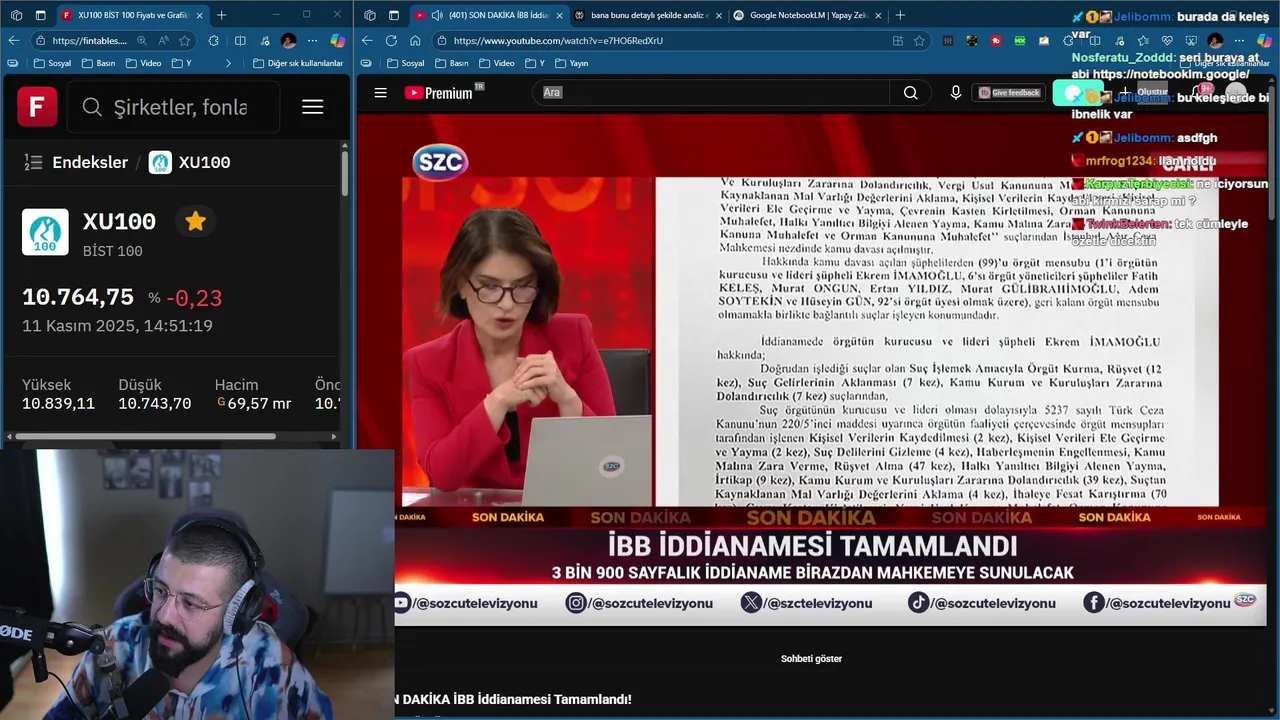Open Sosyal bookmark folder in YouTube window

click(x=404, y=63)
